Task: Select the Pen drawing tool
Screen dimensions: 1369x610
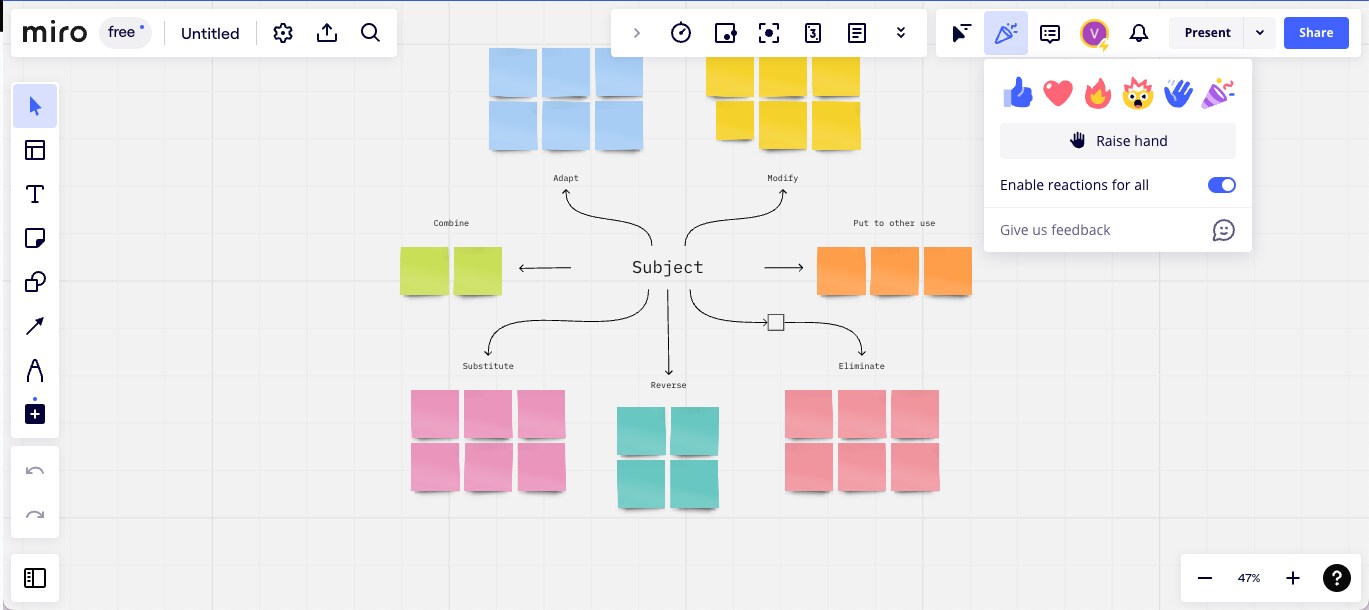Action: point(35,370)
